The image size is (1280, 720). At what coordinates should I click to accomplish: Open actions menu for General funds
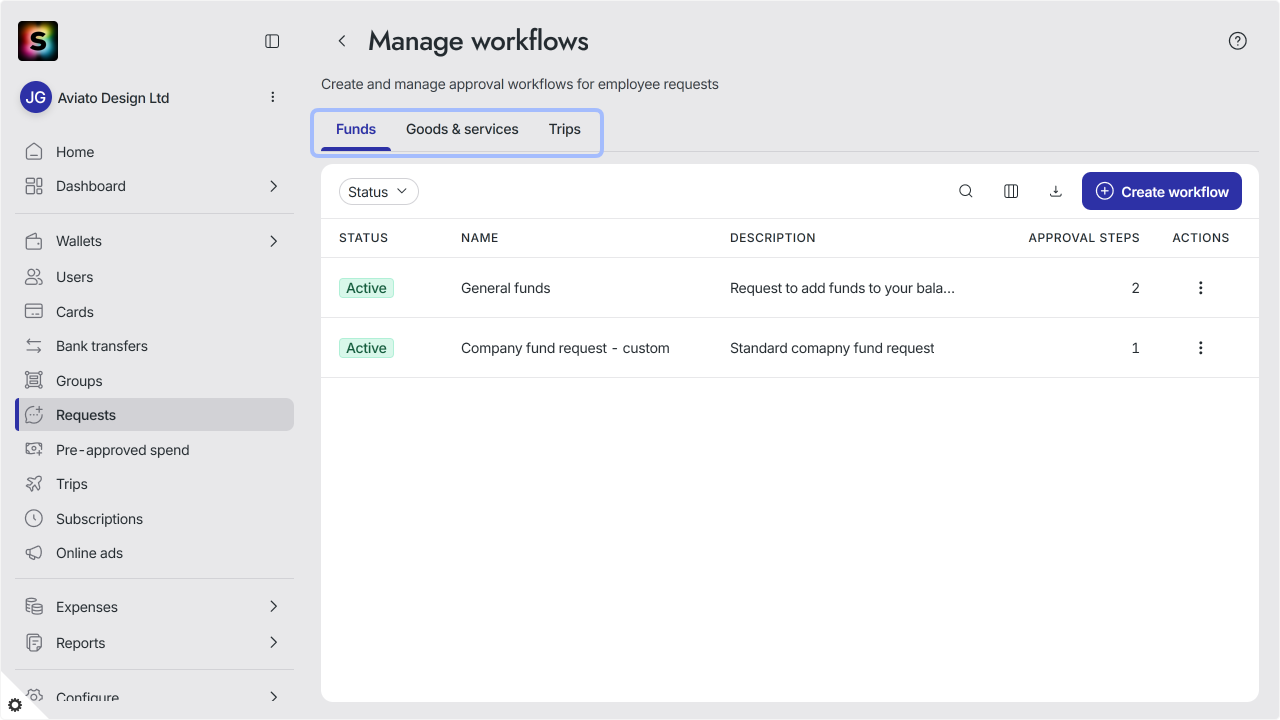click(x=1201, y=288)
